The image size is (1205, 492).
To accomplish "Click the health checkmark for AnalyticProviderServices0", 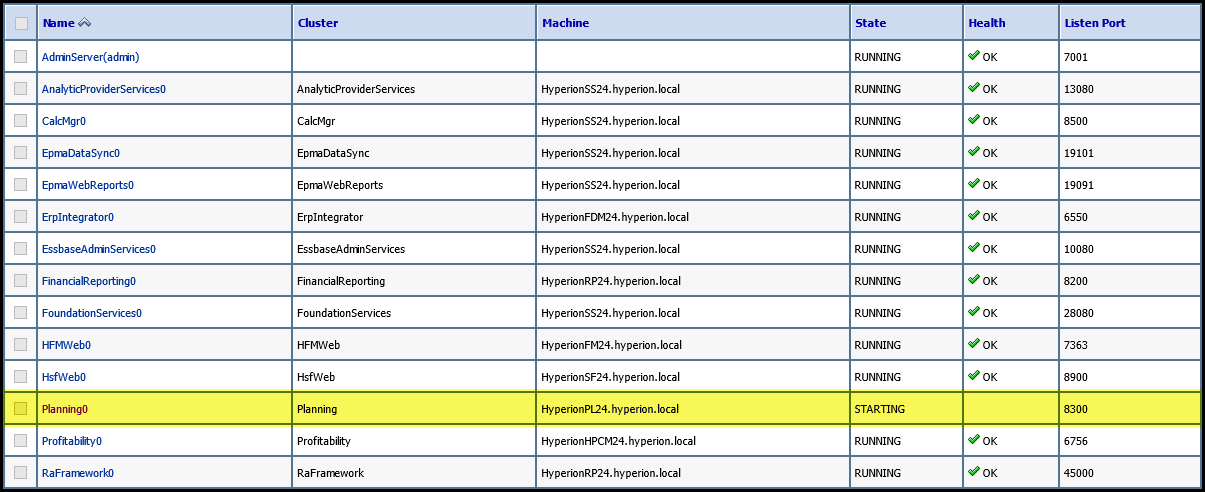I will (x=974, y=88).
